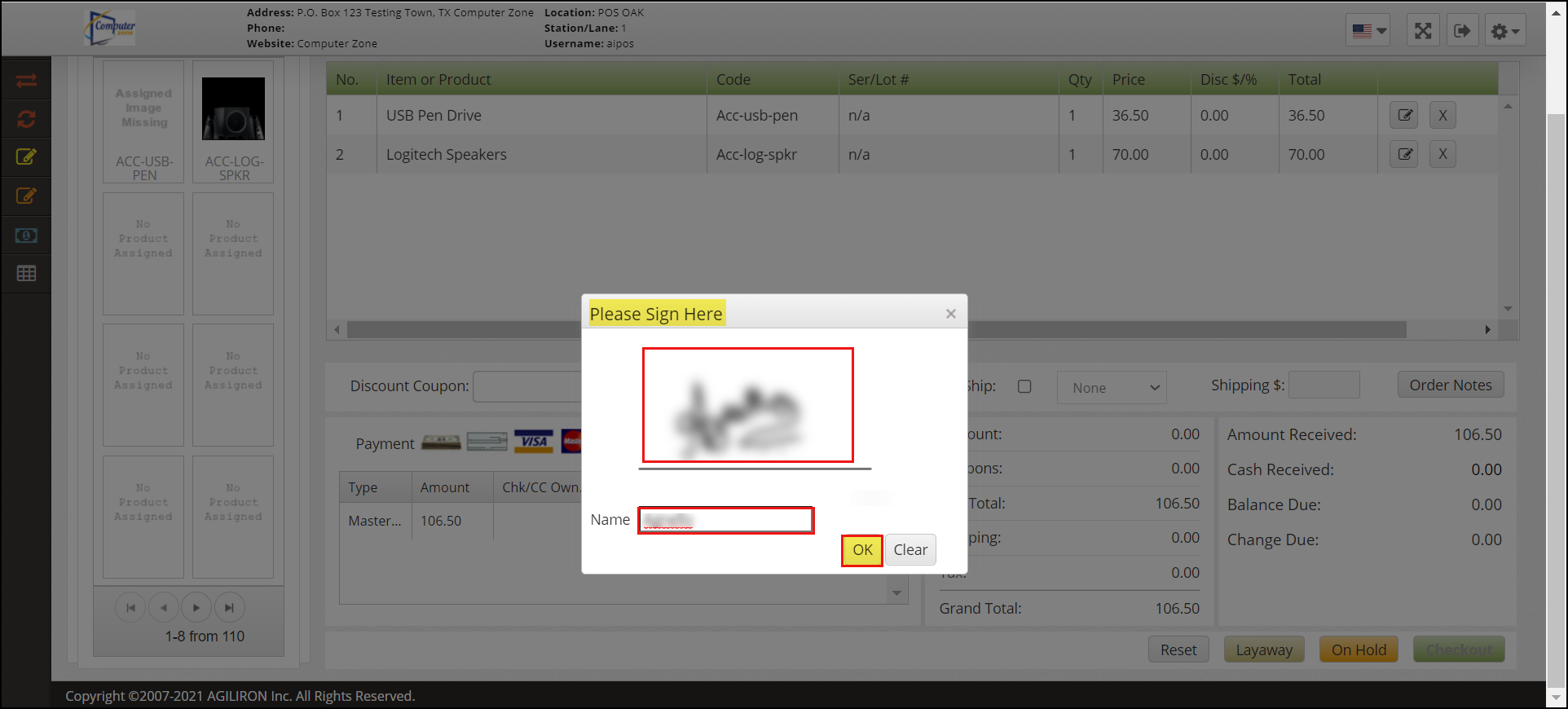Image resolution: width=1568 pixels, height=709 pixels.
Task: Click the logout icon in header
Action: tap(1462, 31)
